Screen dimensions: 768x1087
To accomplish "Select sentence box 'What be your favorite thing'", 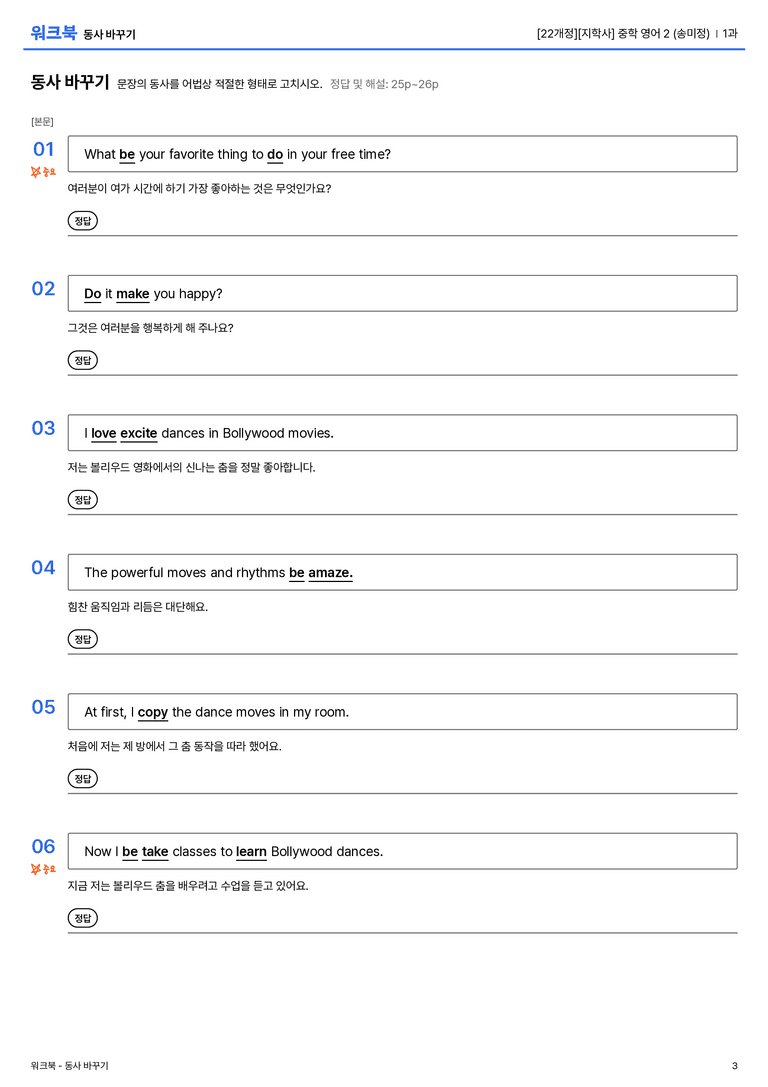I will point(403,154).
